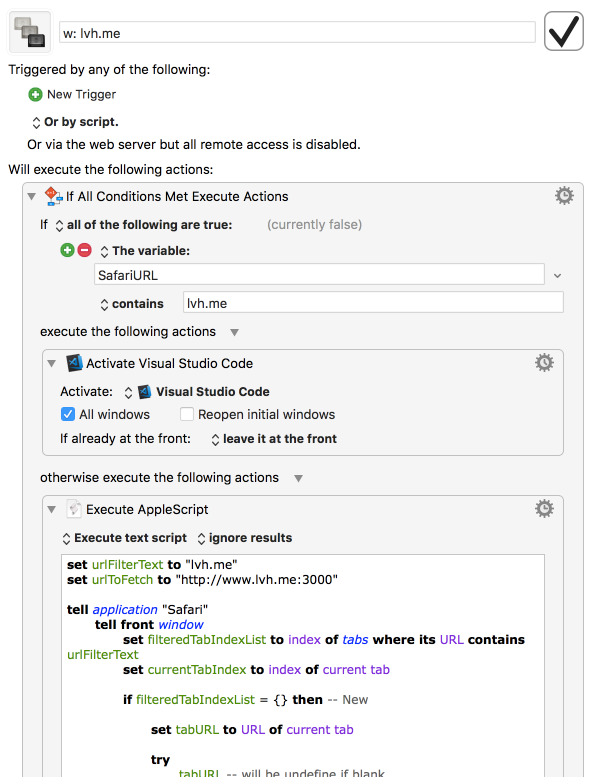Click the Visual Studio Code icon in the action title
589x777 pixels.
(74, 363)
